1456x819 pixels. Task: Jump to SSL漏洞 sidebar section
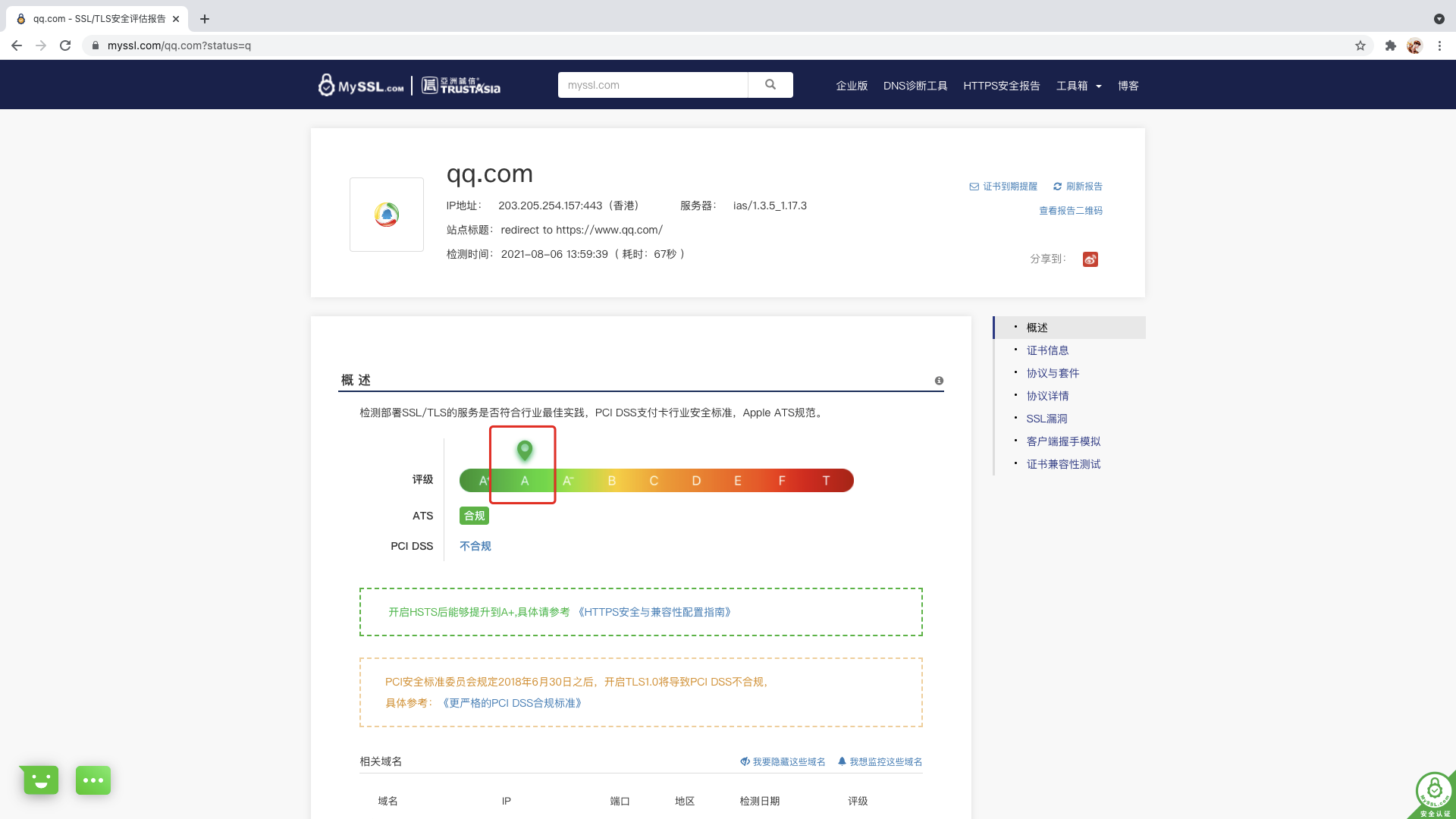(x=1046, y=419)
